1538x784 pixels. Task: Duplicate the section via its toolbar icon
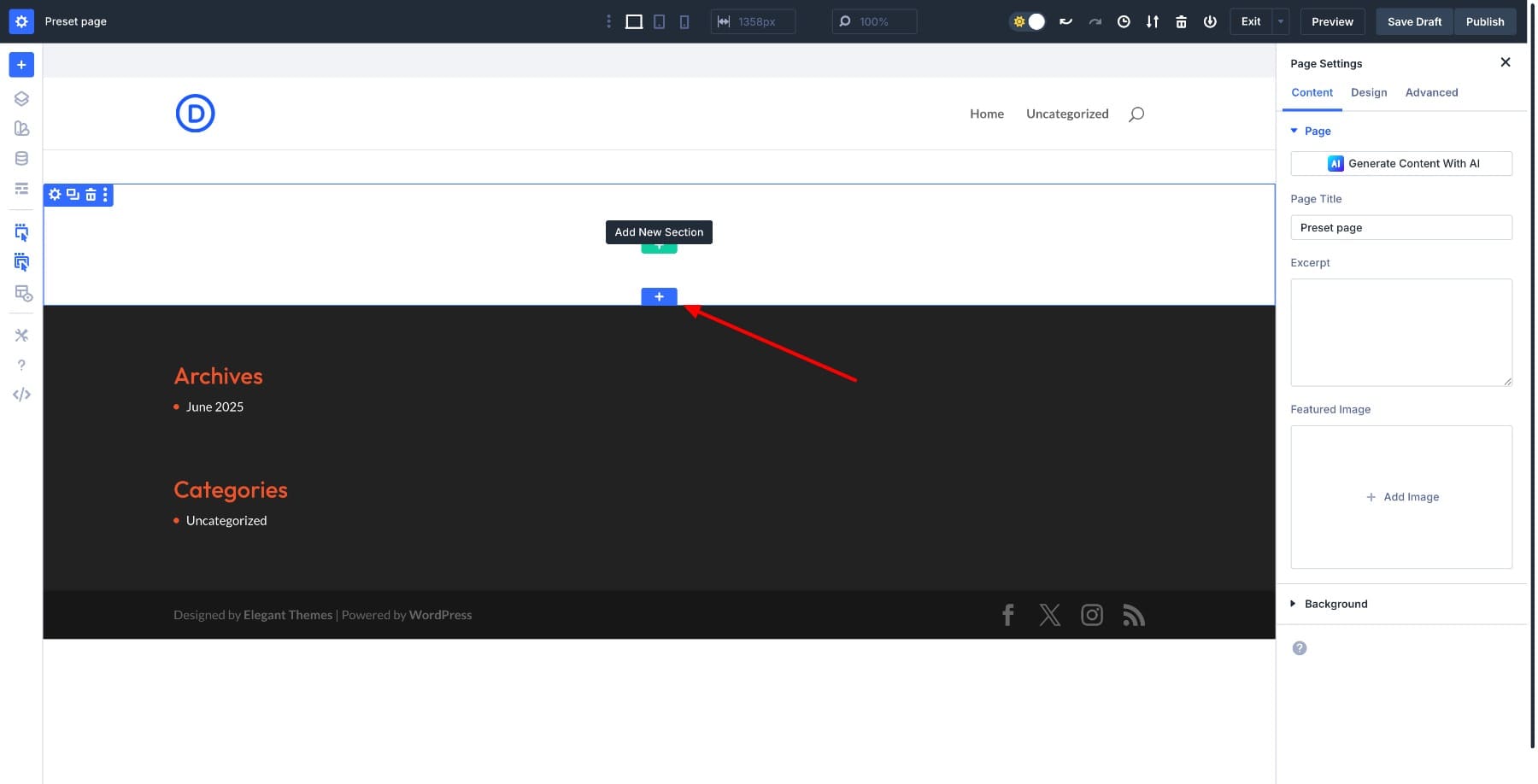tap(72, 195)
